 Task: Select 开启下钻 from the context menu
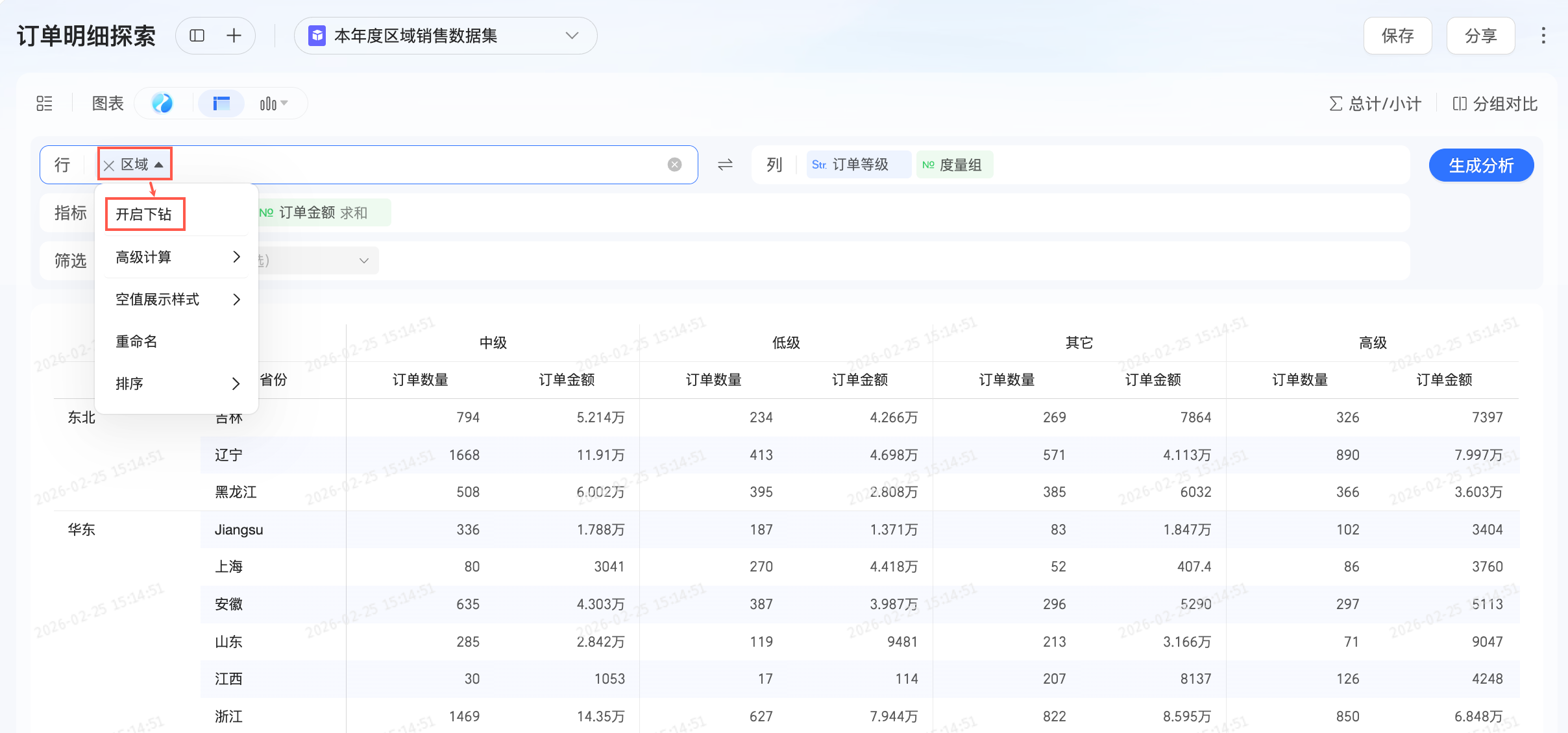pyautogui.click(x=144, y=215)
